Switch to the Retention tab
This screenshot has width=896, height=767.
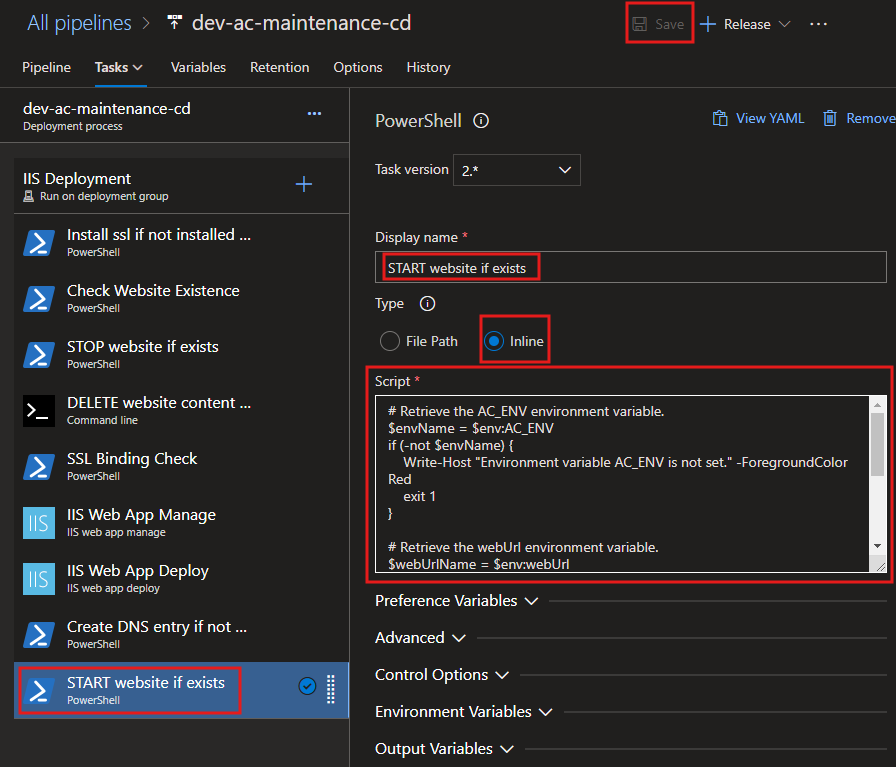279,67
